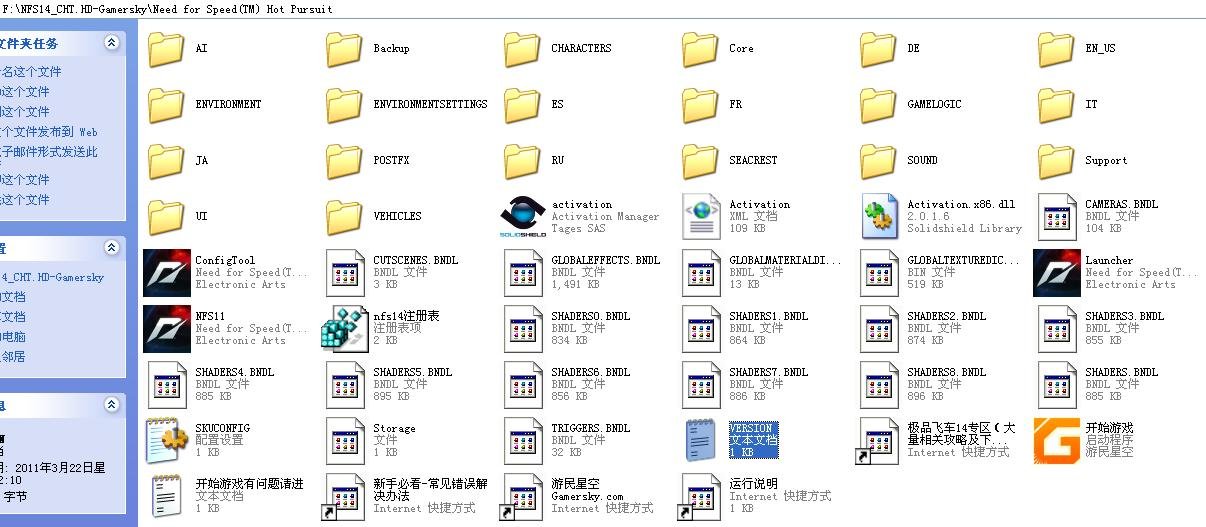
Task: Select the Launcher Need for Speed icon
Action: (1056, 273)
